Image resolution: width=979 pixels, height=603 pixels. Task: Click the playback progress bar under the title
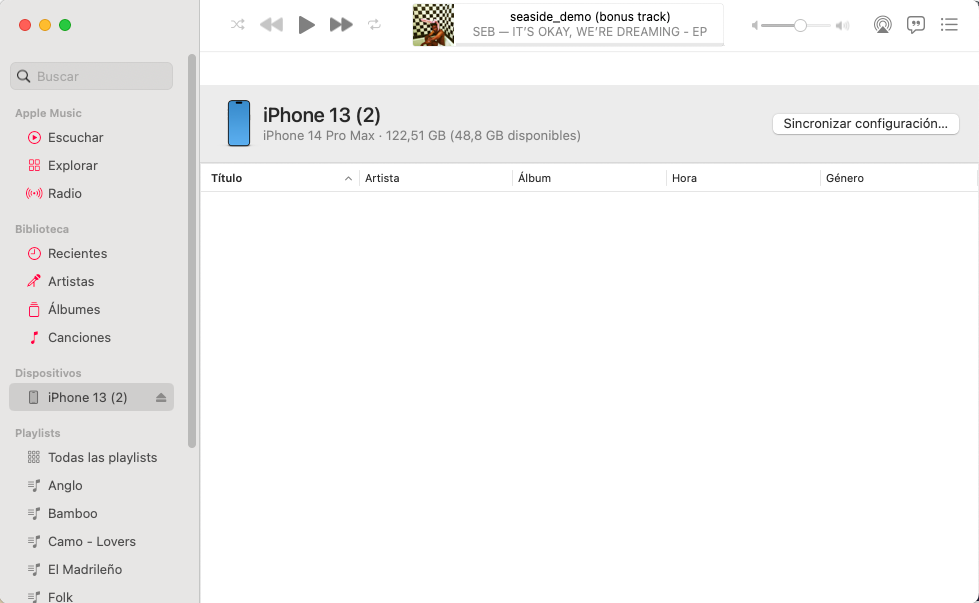590,44
